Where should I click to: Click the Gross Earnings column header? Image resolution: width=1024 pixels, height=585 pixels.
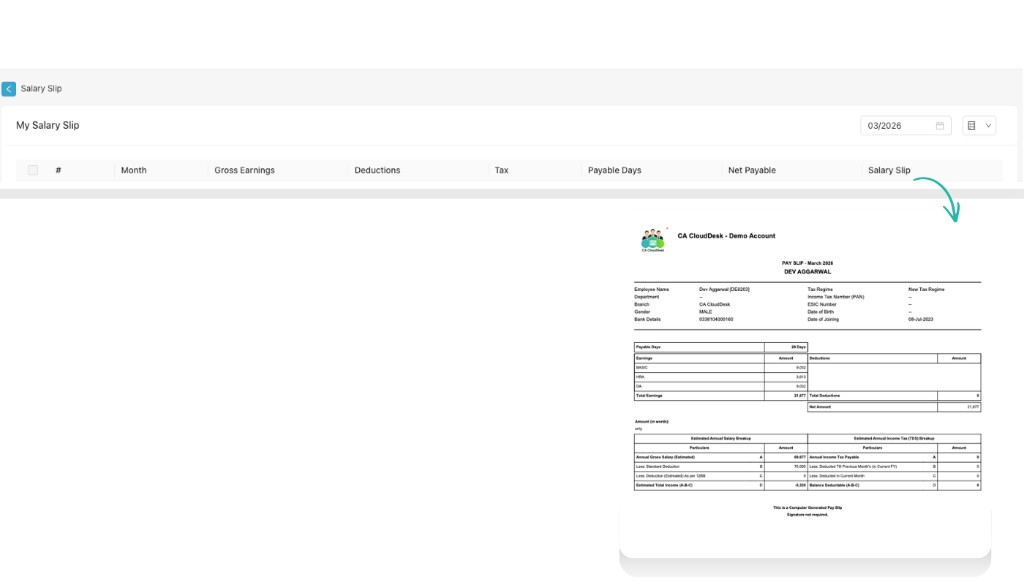tap(244, 170)
